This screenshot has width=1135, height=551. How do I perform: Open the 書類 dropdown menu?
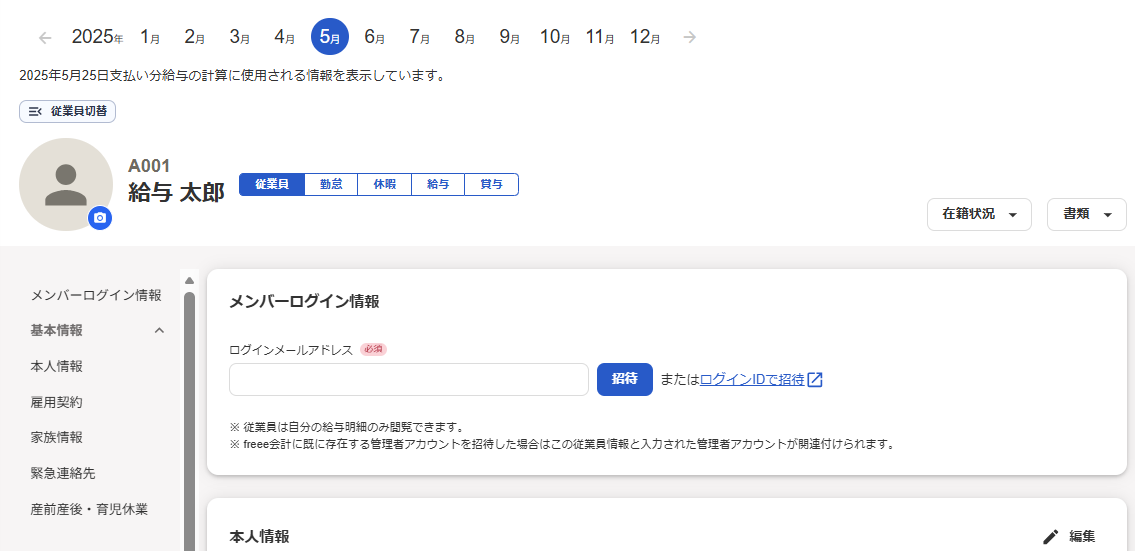[x=1086, y=214]
